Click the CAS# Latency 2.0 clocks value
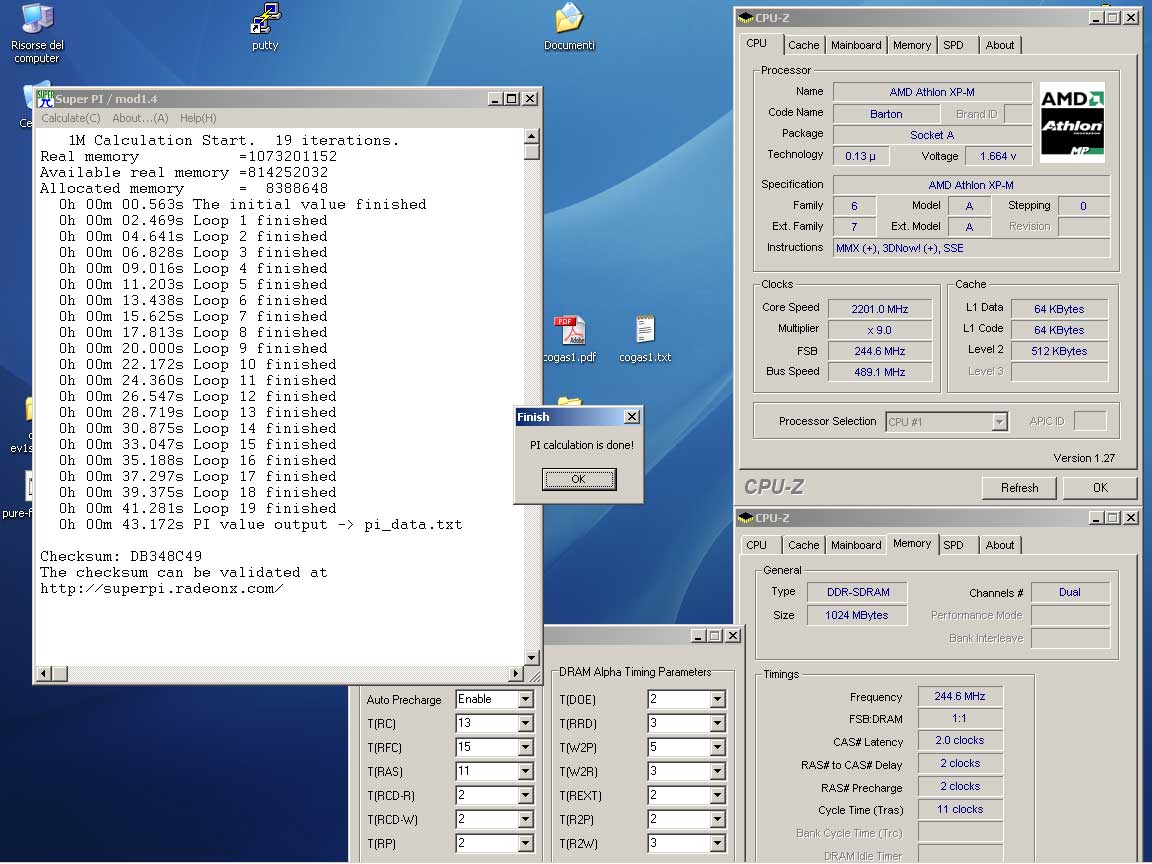1152x864 pixels. (960, 741)
